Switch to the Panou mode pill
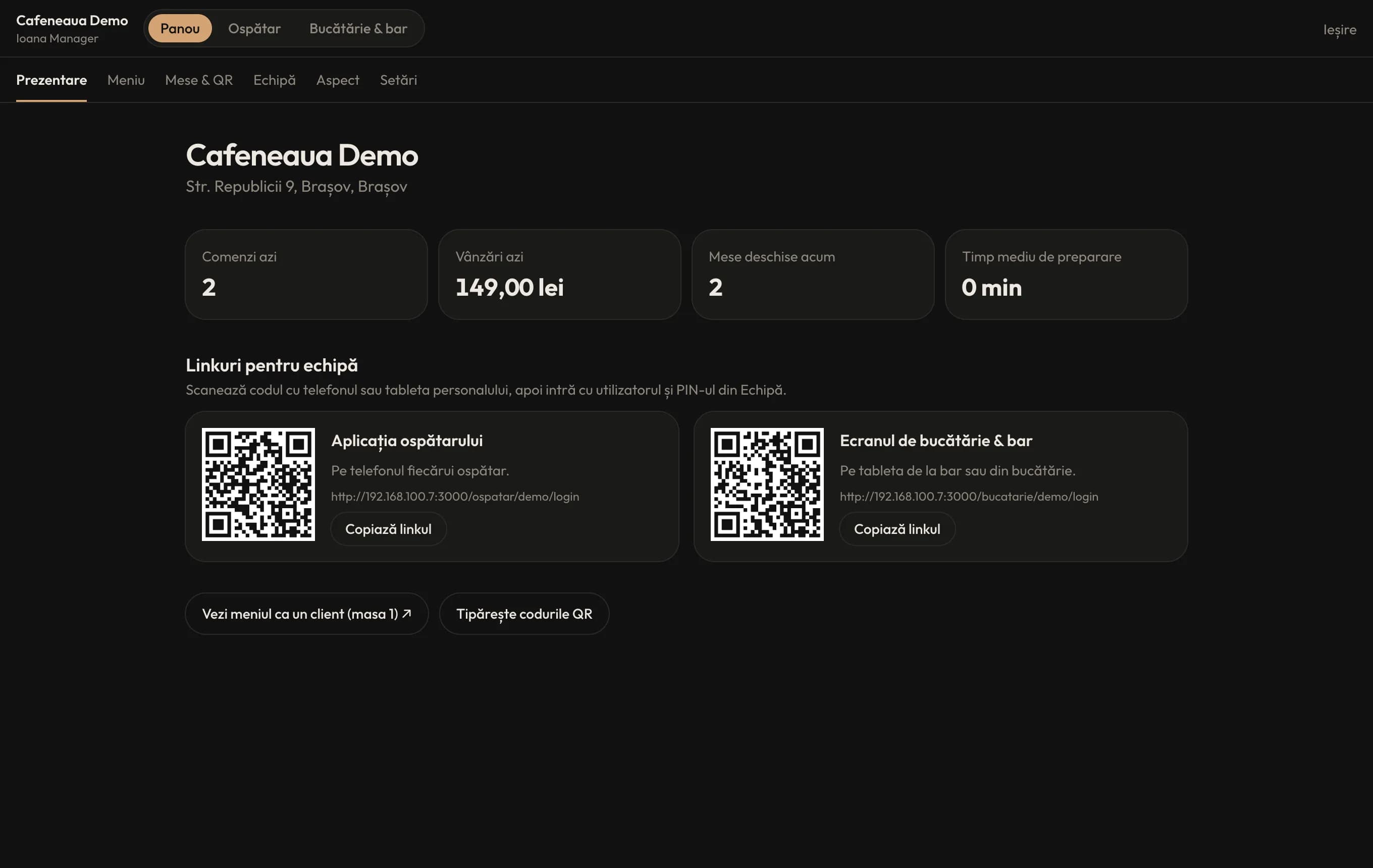Viewport: 1373px width, 868px height. click(x=180, y=28)
